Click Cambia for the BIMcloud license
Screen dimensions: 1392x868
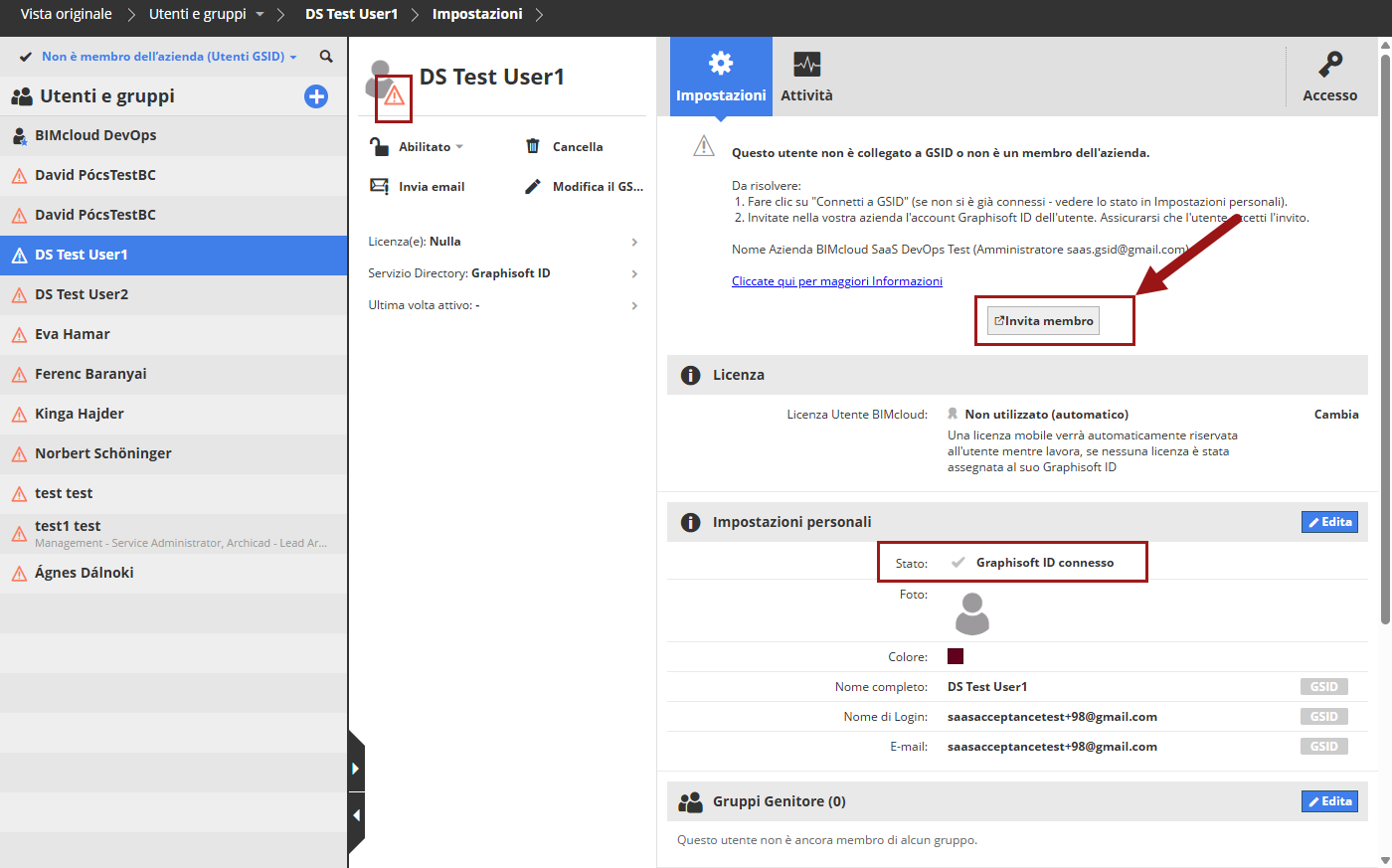pyautogui.click(x=1336, y=415)
